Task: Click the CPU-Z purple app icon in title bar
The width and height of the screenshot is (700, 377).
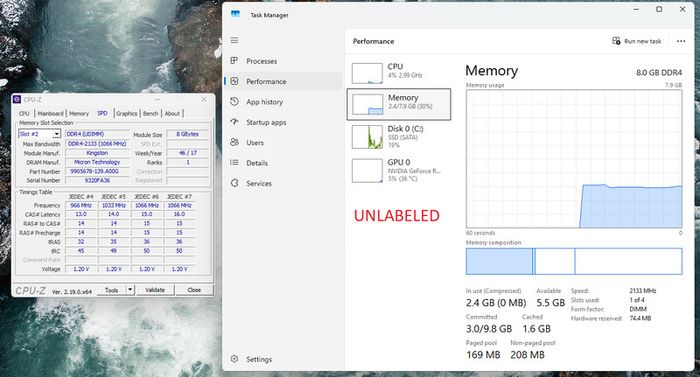Action: [x=17, y=99]
